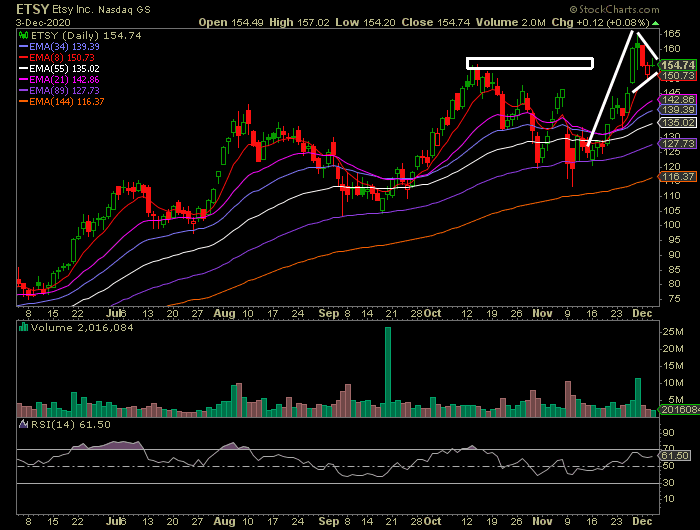Image resolution: width=700 pixels, height=530 pixels.
Task: Click the 154.74 current price tag
Action: [678, 65]
